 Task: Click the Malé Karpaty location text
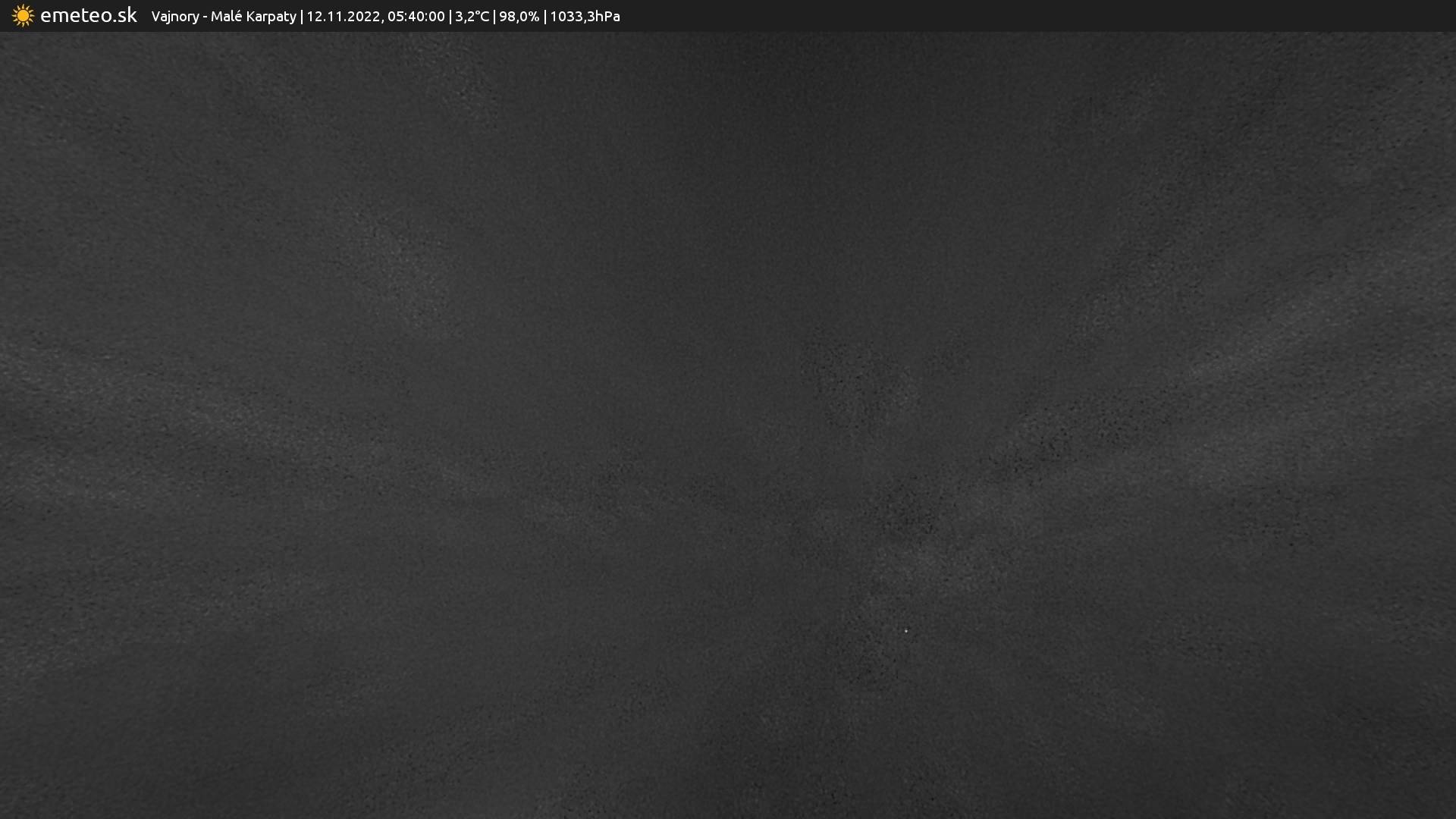tap(253, 17)
